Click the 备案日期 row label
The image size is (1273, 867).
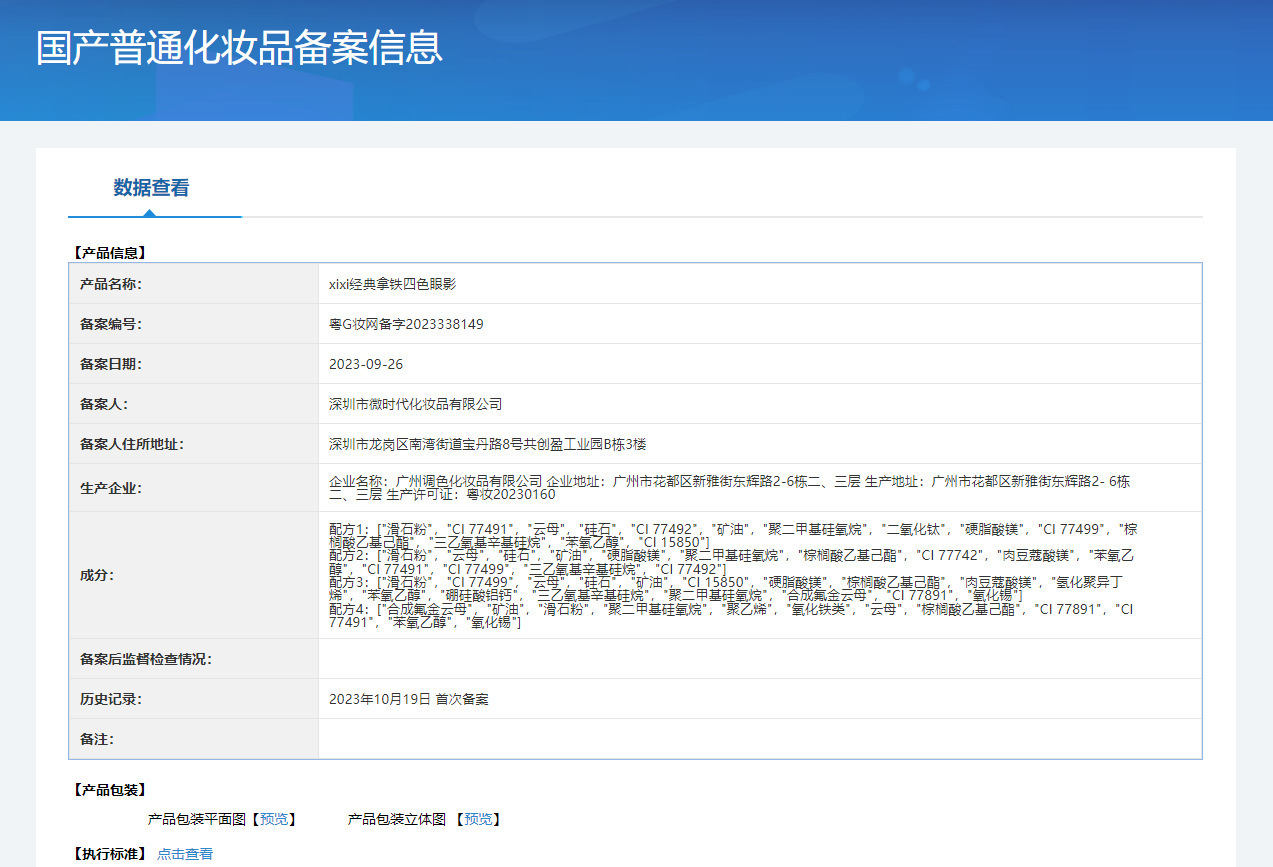111,364
